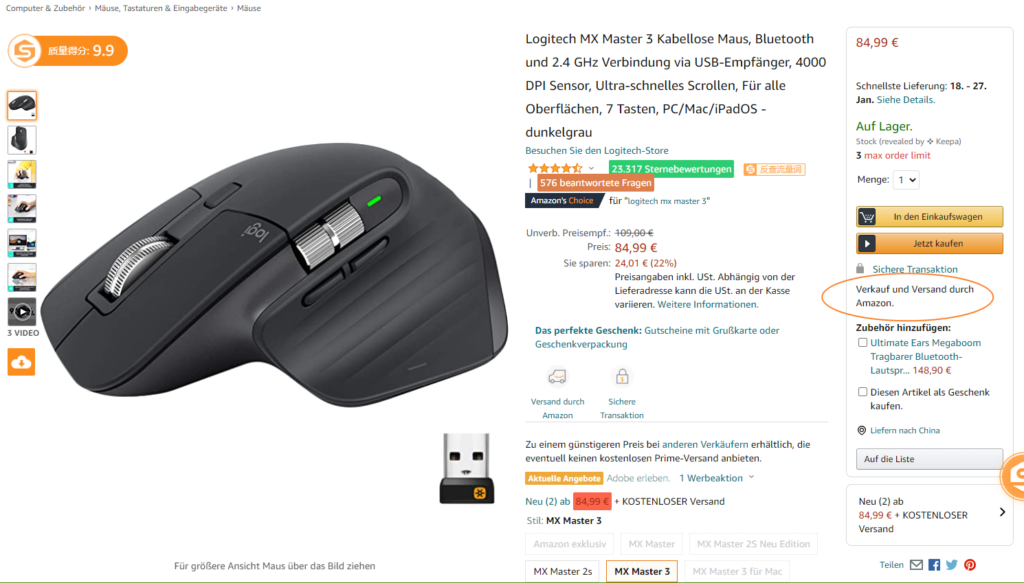Select the MX Master 2s style option

click(562, 571)
